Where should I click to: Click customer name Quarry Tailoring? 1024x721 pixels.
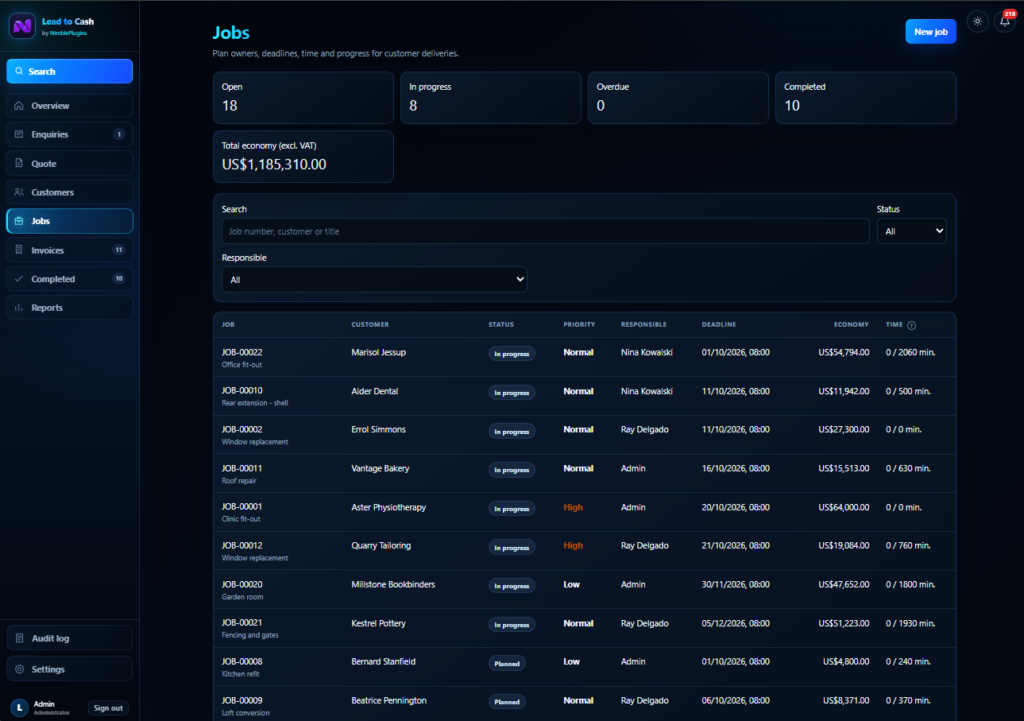coord(381,546)
